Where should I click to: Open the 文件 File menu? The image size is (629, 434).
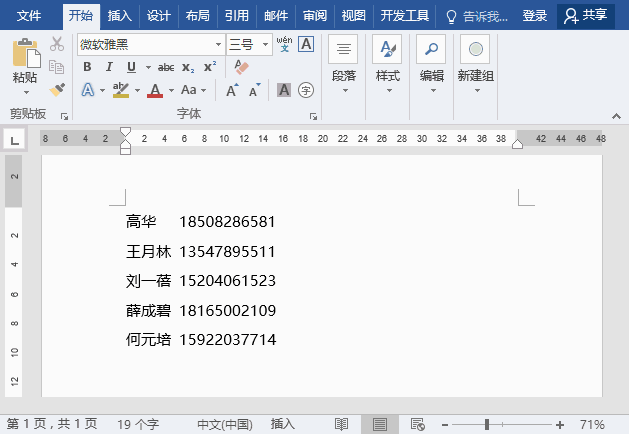29,16
